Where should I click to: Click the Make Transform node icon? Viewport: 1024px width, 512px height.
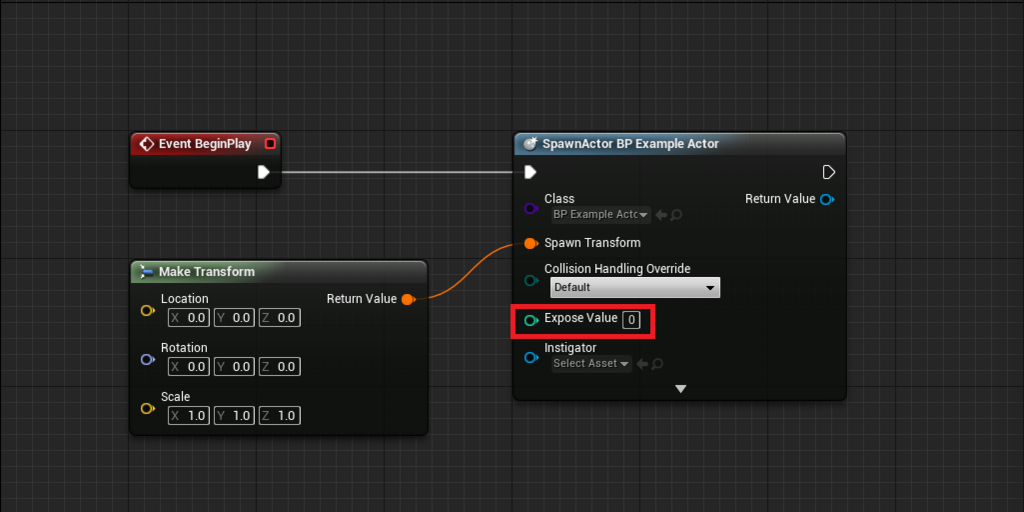tap(146, 271)
